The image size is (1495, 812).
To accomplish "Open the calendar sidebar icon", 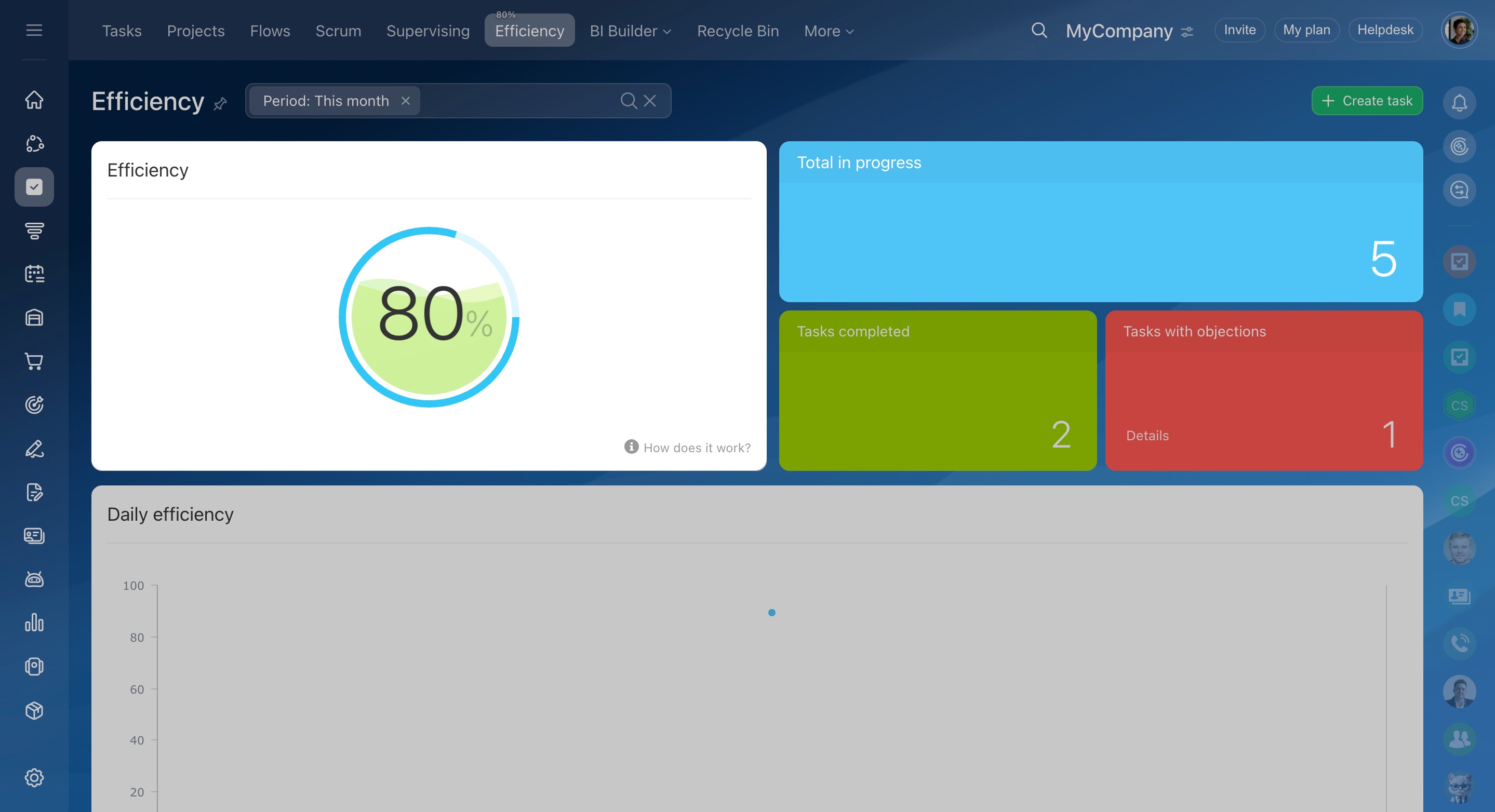I will point(34,274).
